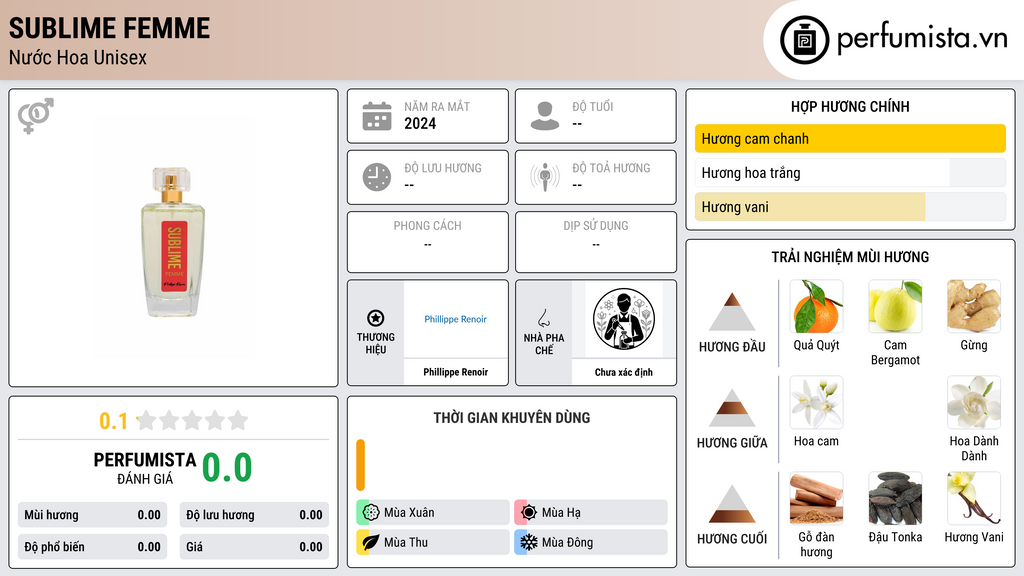This screenshot has width=1024, height=576.
Task: Select the Hoa Dành Dành note image
Action: click(x=974, y=402)
